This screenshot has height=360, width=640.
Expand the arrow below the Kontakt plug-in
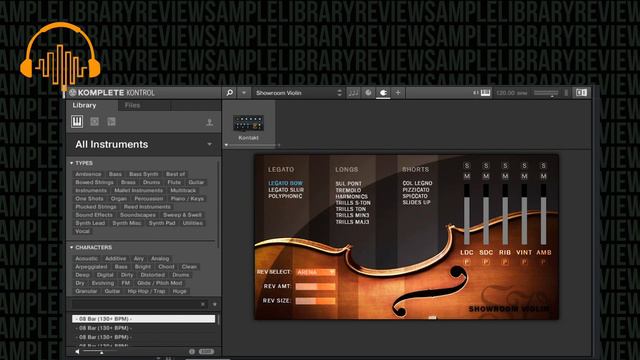click(227, 145)
